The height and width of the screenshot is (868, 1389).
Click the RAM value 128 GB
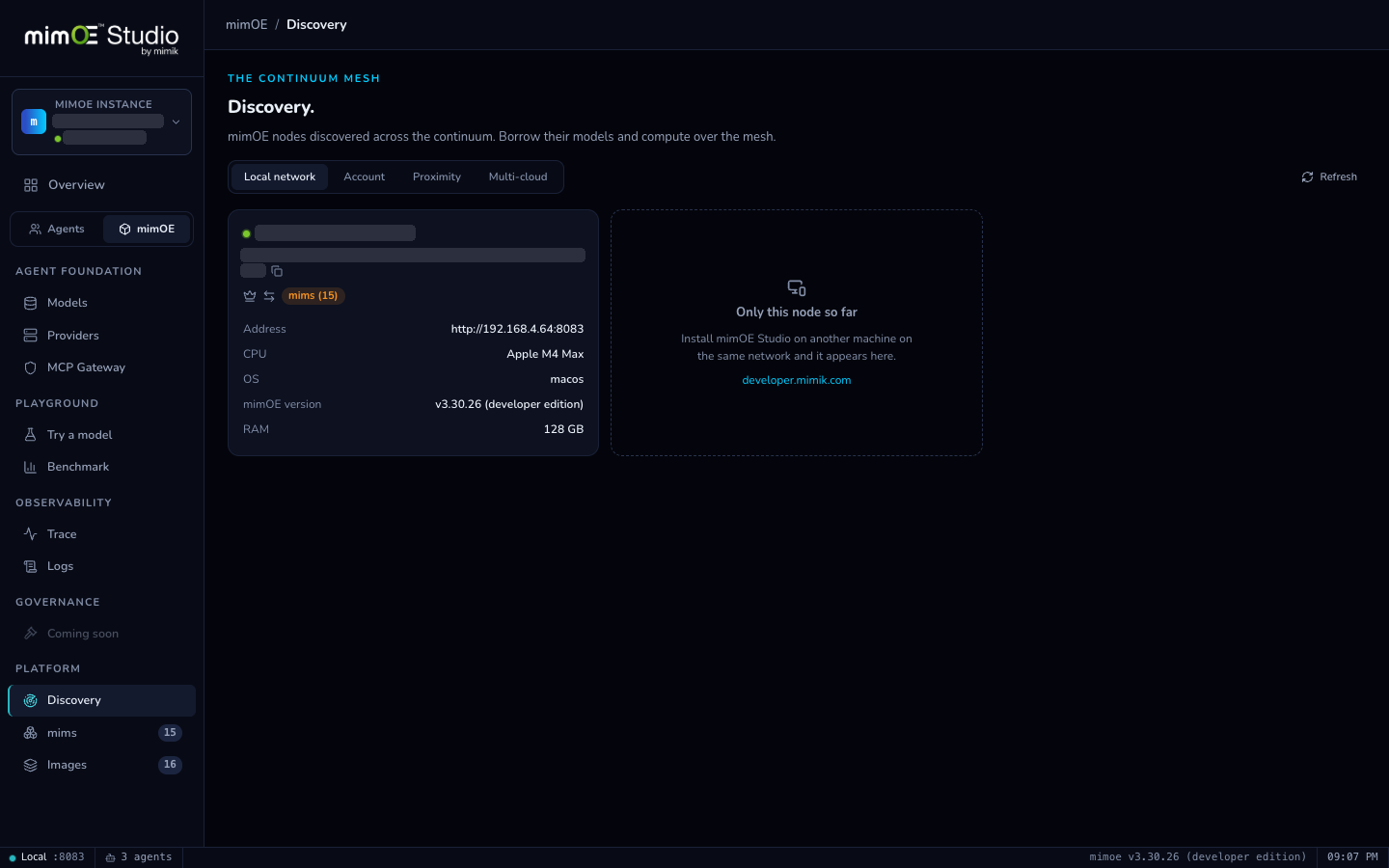(x=563, y=429)
